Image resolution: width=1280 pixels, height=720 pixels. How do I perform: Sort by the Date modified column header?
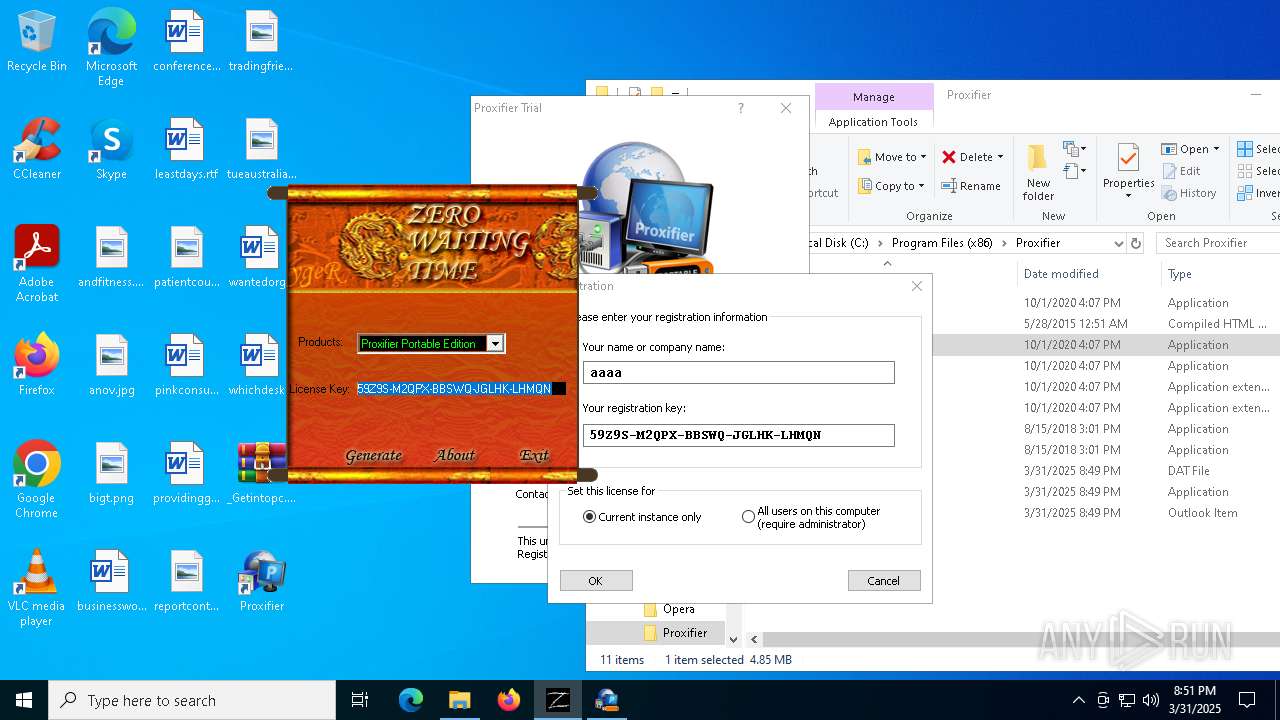pos(1061,274)
